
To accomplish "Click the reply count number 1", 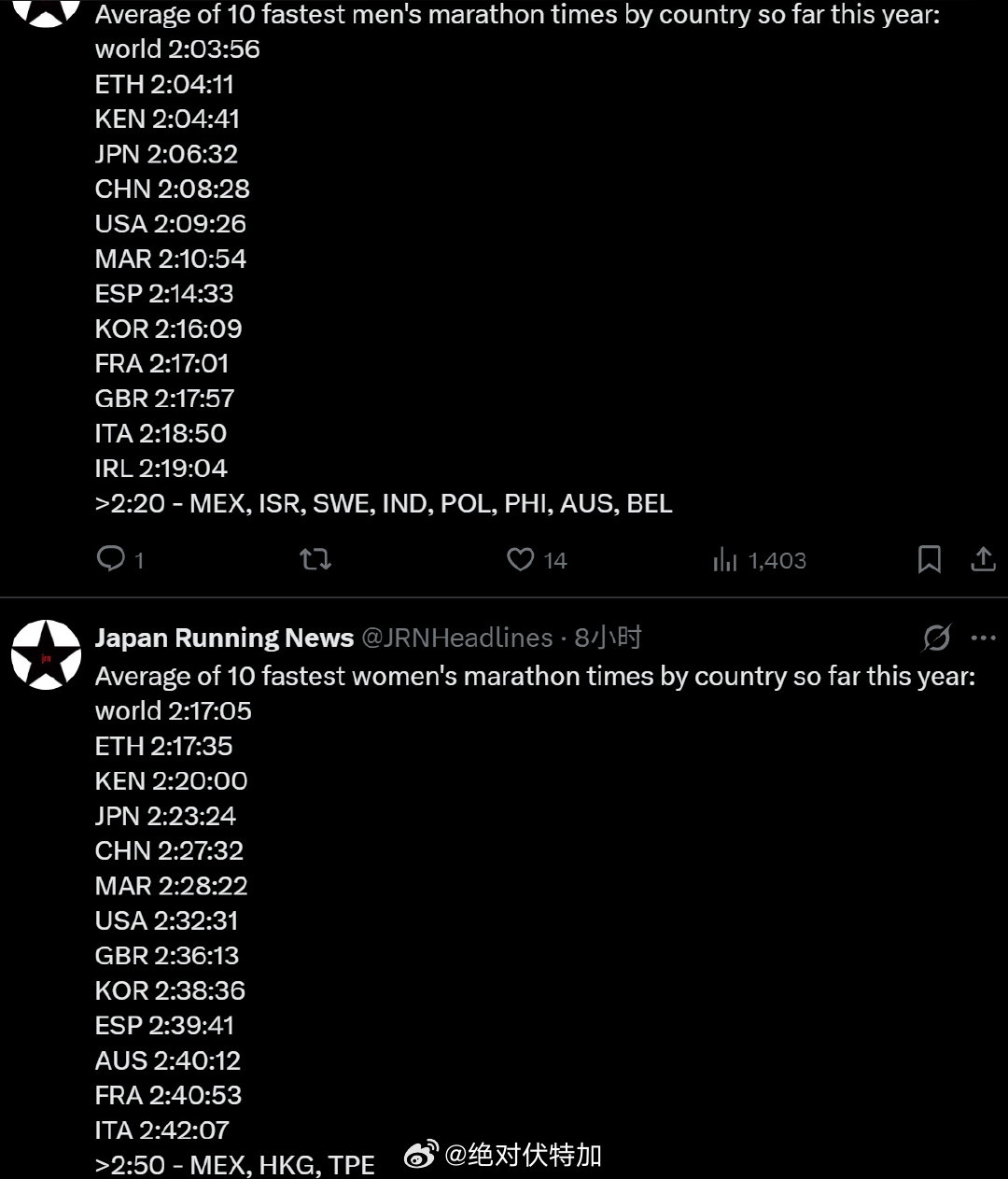I will (139, 561).
